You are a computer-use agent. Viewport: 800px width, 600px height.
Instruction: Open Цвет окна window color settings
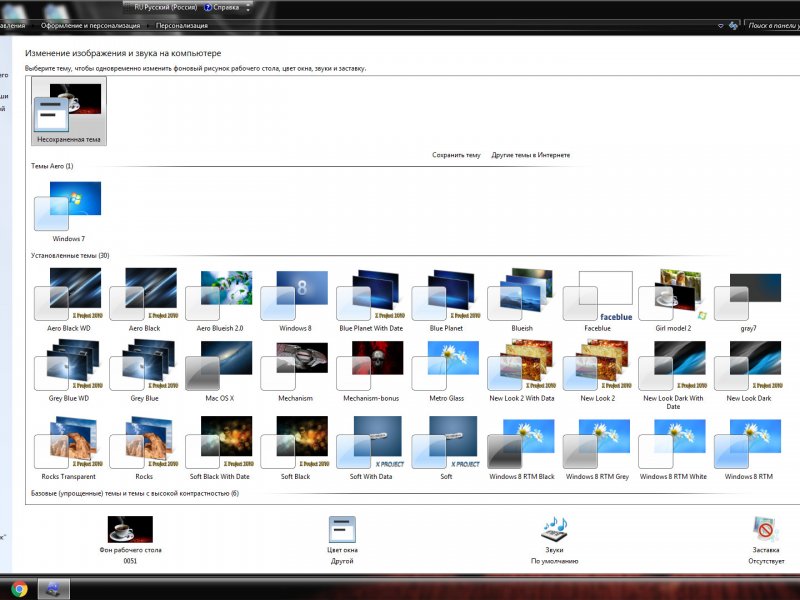pos(342,540)
